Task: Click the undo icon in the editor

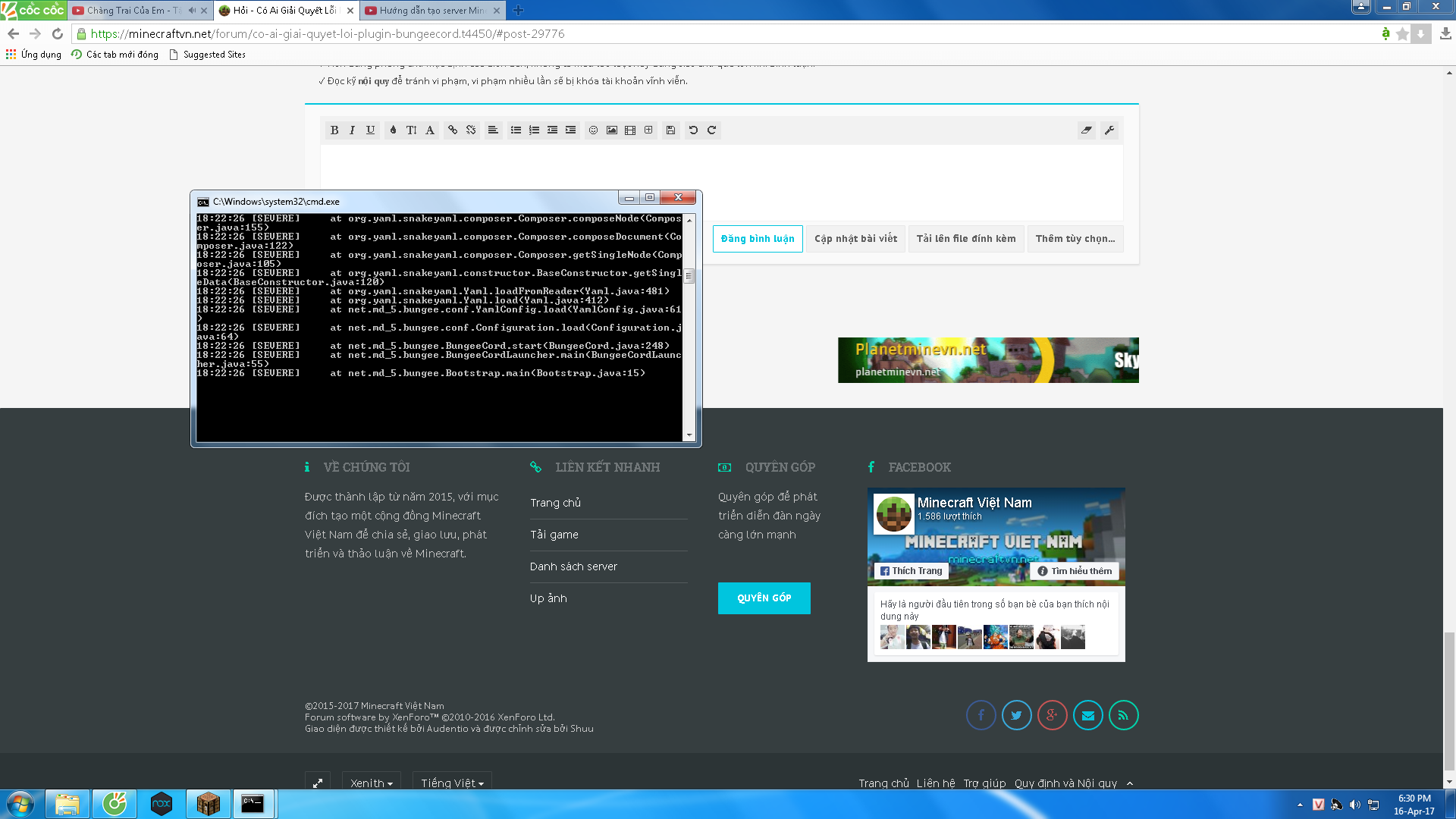Action: tap(693, 130)
